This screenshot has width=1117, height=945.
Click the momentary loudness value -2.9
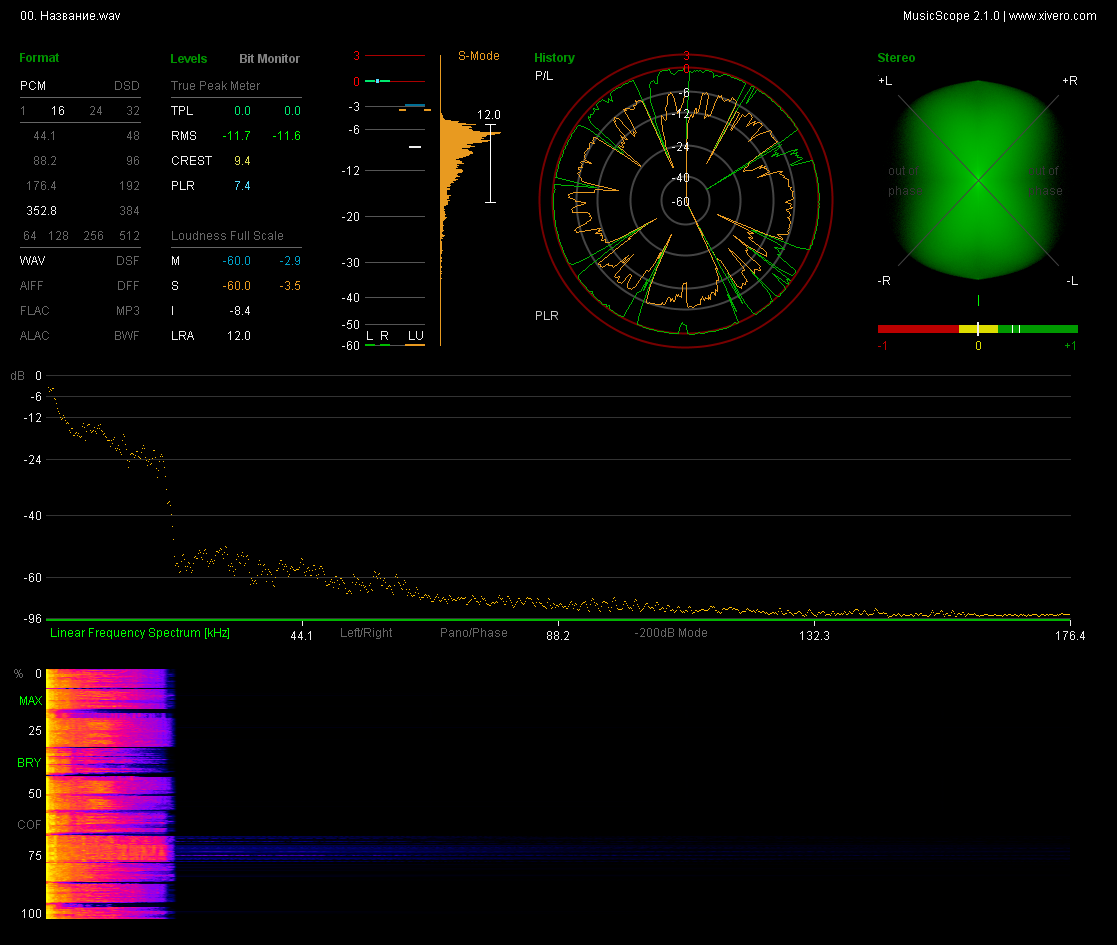290,261
